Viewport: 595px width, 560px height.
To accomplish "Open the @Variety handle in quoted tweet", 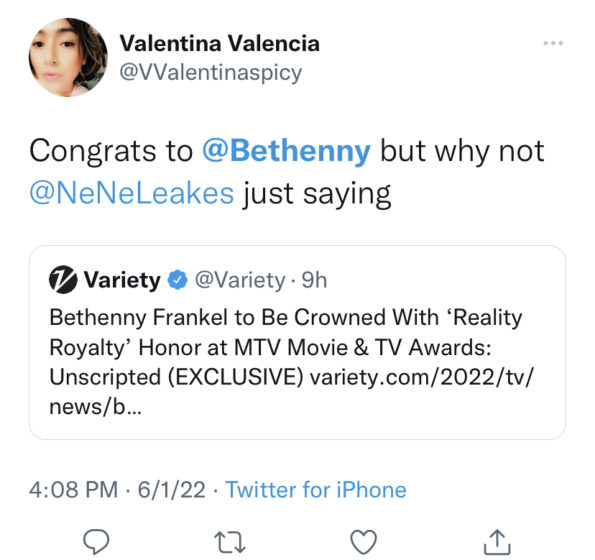I will [240, 280].
